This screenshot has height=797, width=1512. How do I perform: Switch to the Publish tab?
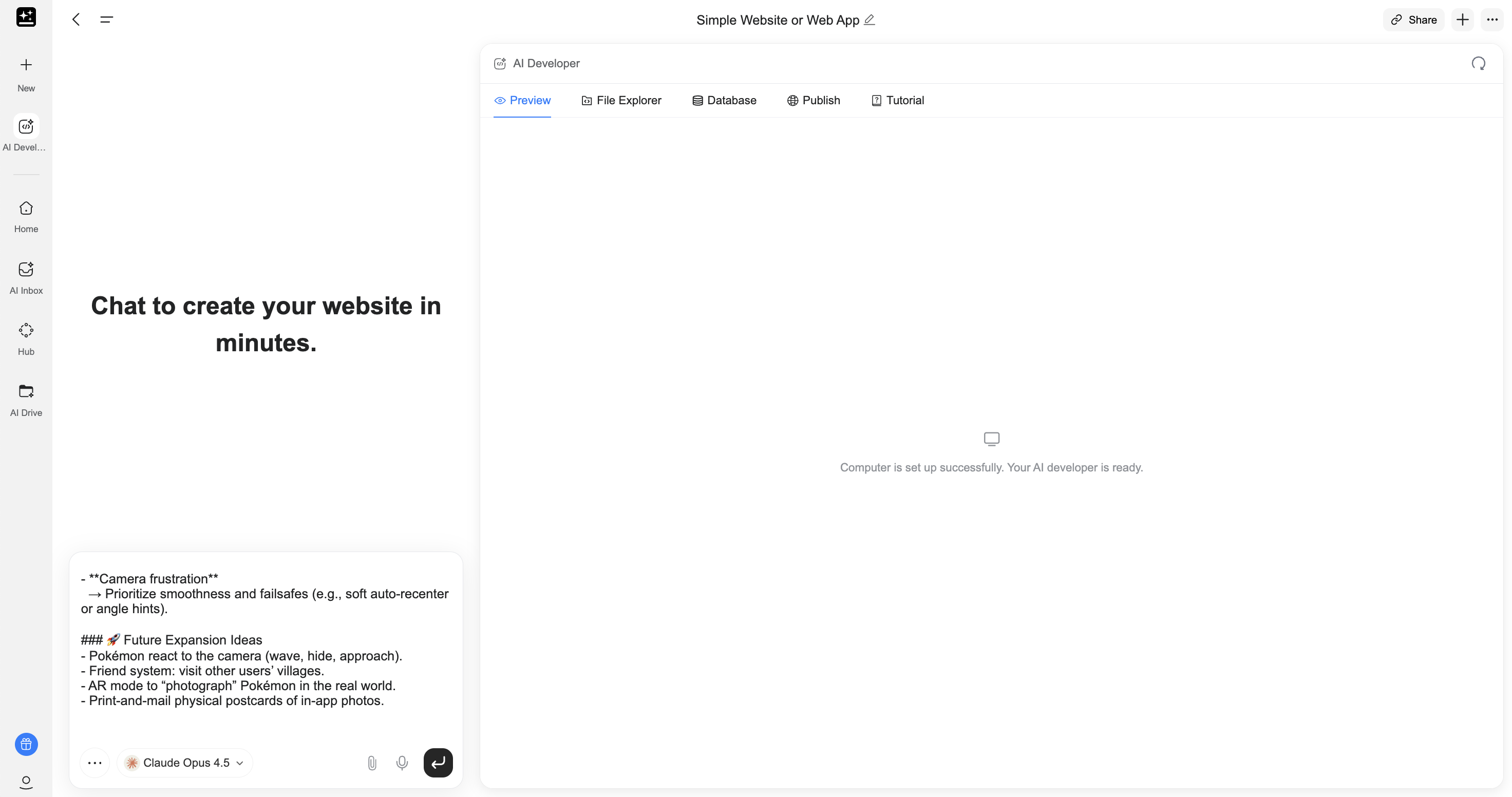(x=814, y=100)
